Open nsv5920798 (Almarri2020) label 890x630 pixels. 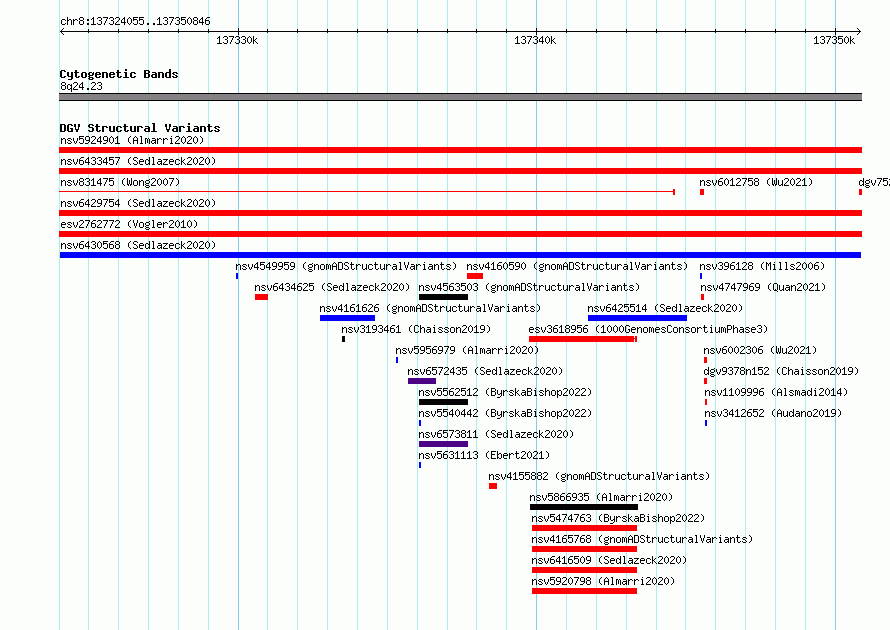tap(603, 581)
